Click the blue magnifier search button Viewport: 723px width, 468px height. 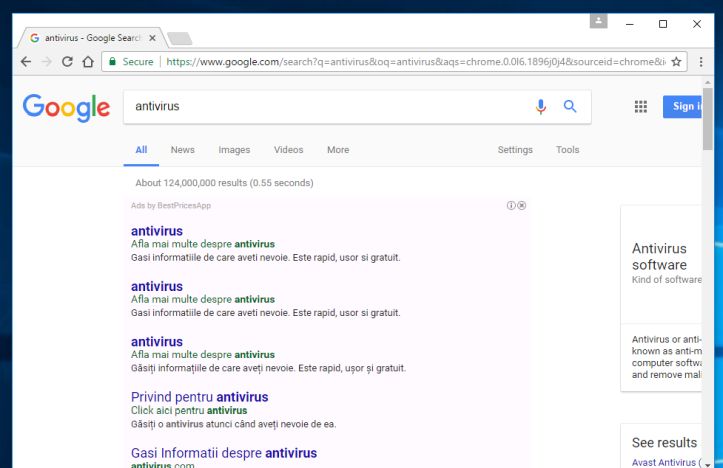click(570, 107)
